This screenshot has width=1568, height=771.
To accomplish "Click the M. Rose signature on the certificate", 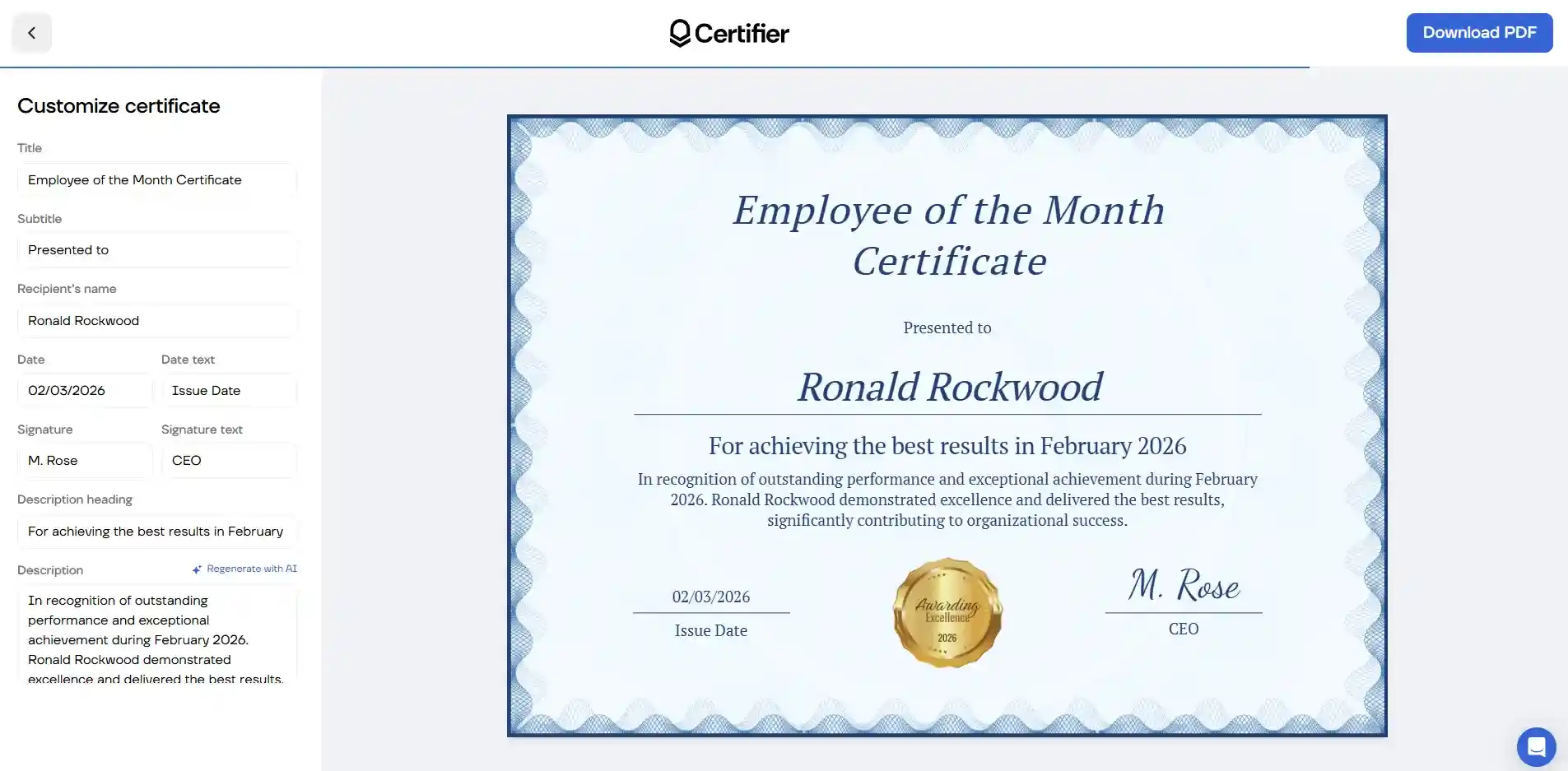I will [1184, 586].
